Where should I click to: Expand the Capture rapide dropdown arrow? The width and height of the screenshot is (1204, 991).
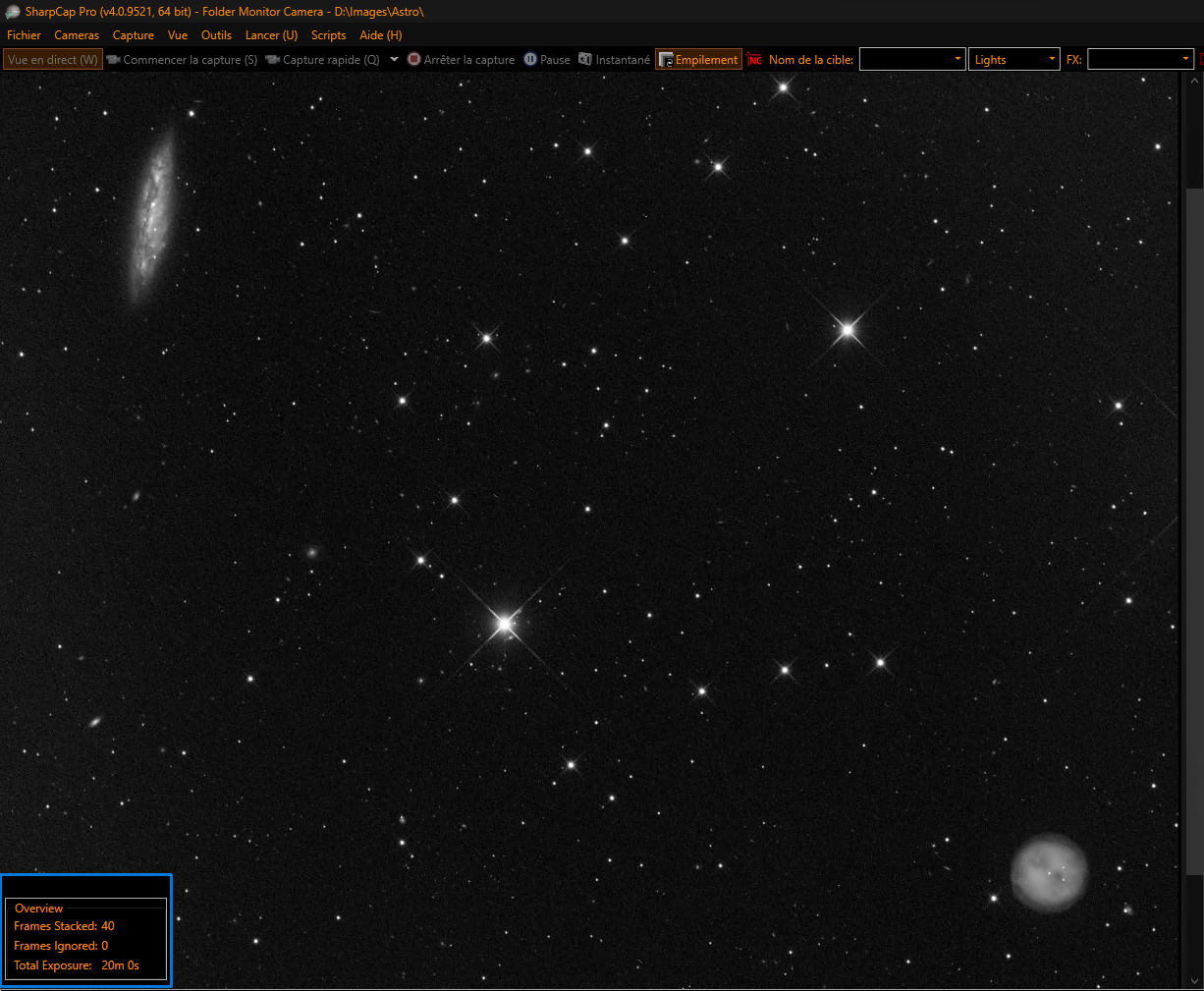pyautogui.click(x=394, y=59)
